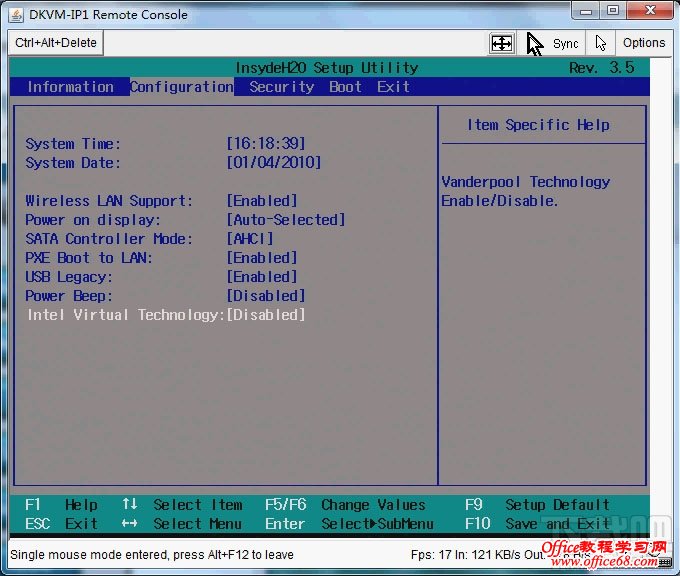
Task: Click the ESC Exit key hint
Action: pyautogui.click(x=61, y=524)
